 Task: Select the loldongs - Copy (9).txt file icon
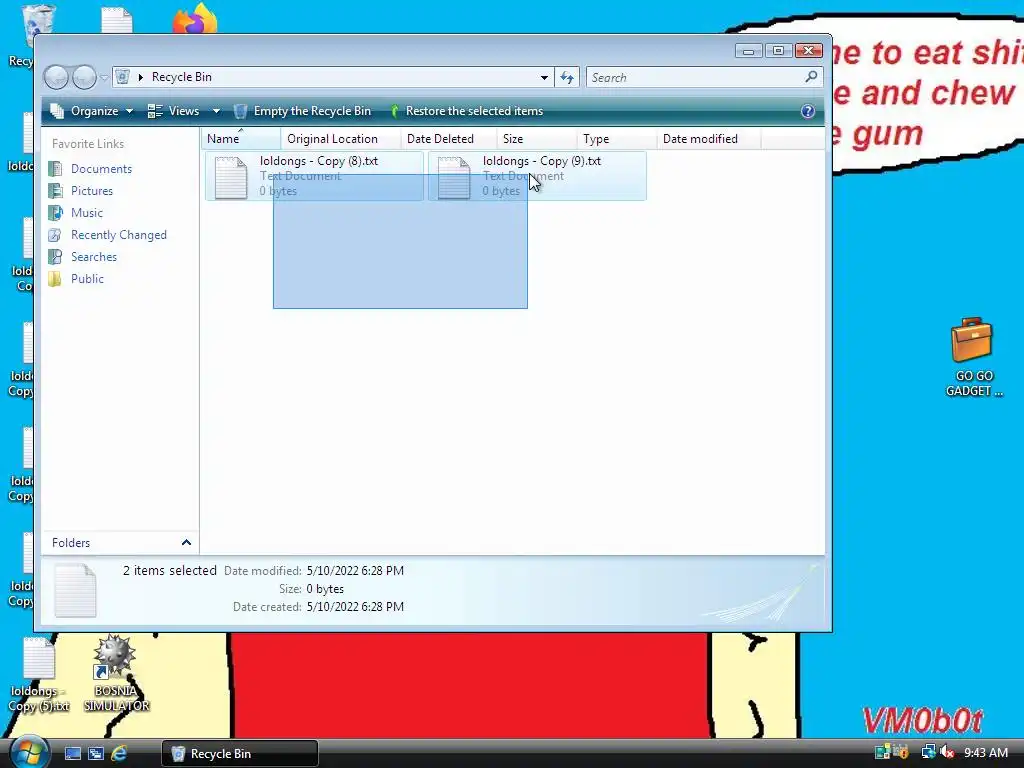pos(454,177)
